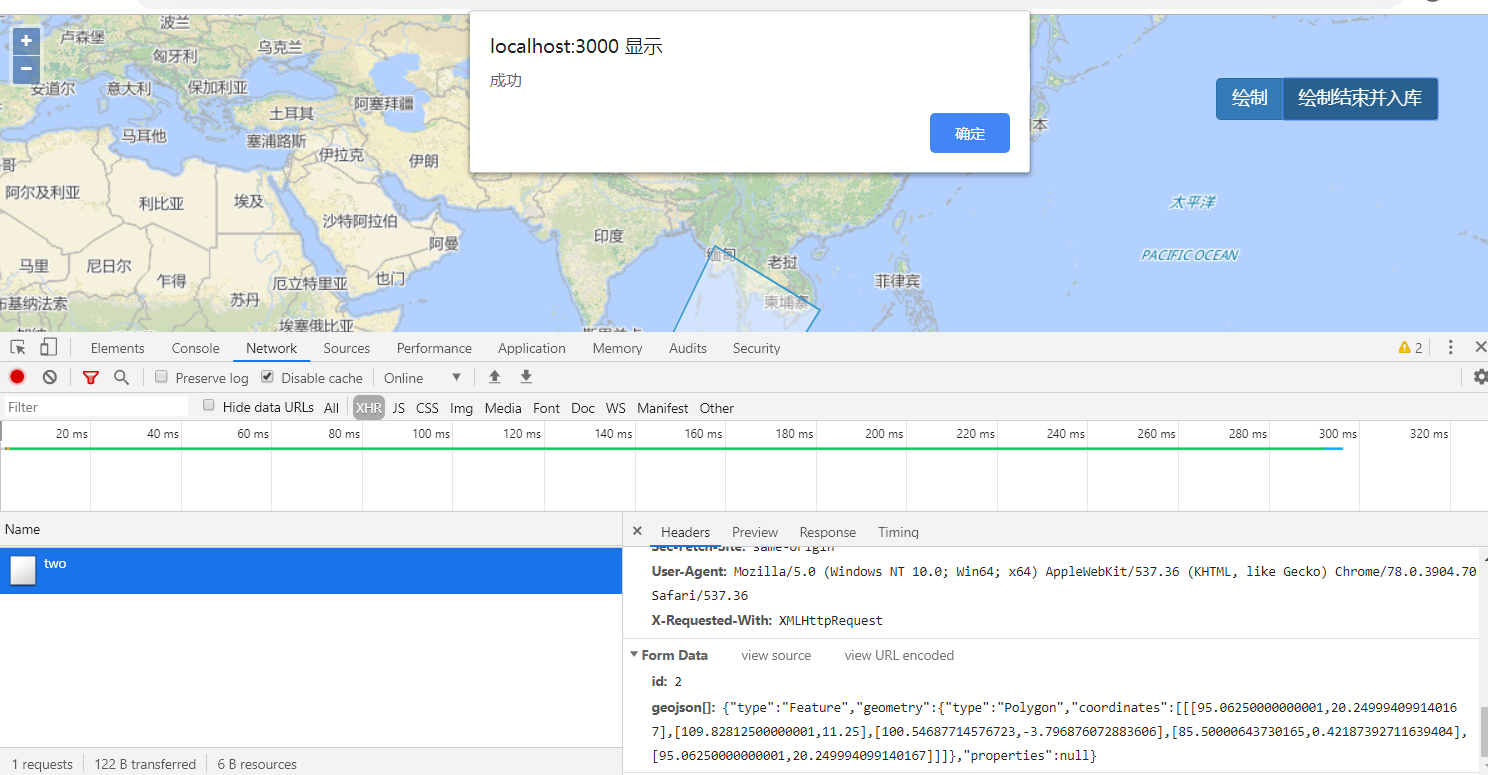Select the Network tab
The width and height of the screenshot is (1488, 775).
click(272, 348)
